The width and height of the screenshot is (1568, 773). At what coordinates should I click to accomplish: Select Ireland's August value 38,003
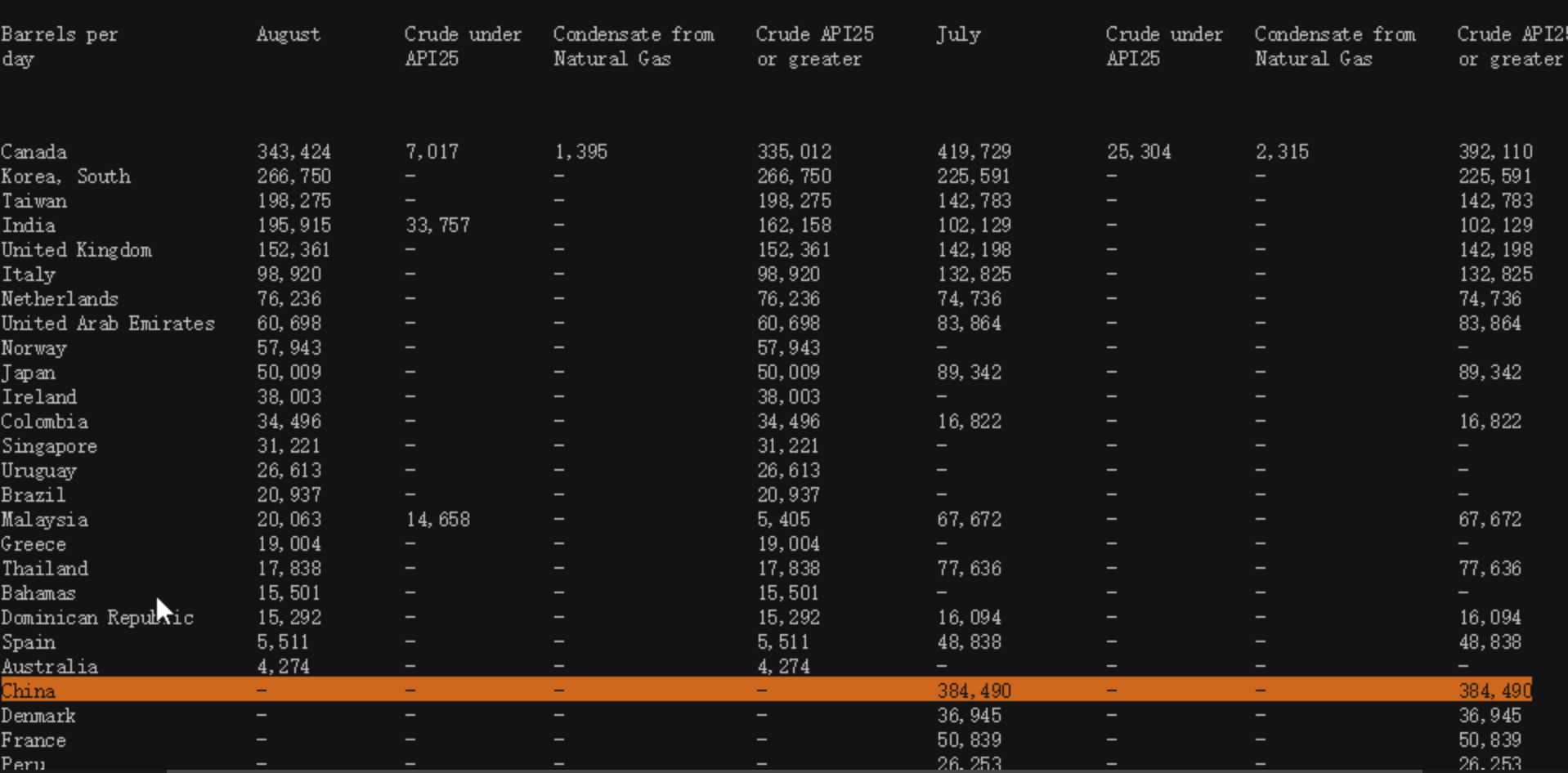click(x=289, y=397)
